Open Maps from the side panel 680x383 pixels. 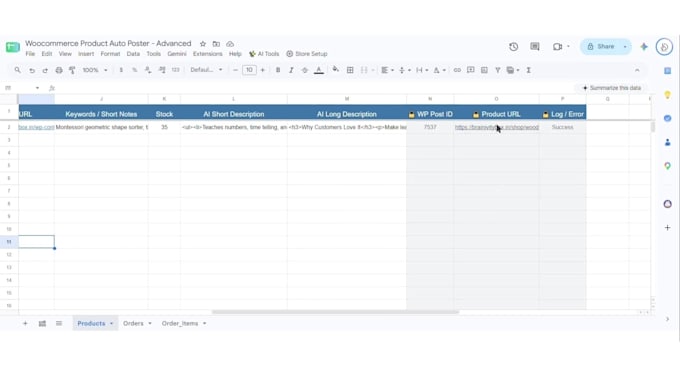[x=667, y=166]
